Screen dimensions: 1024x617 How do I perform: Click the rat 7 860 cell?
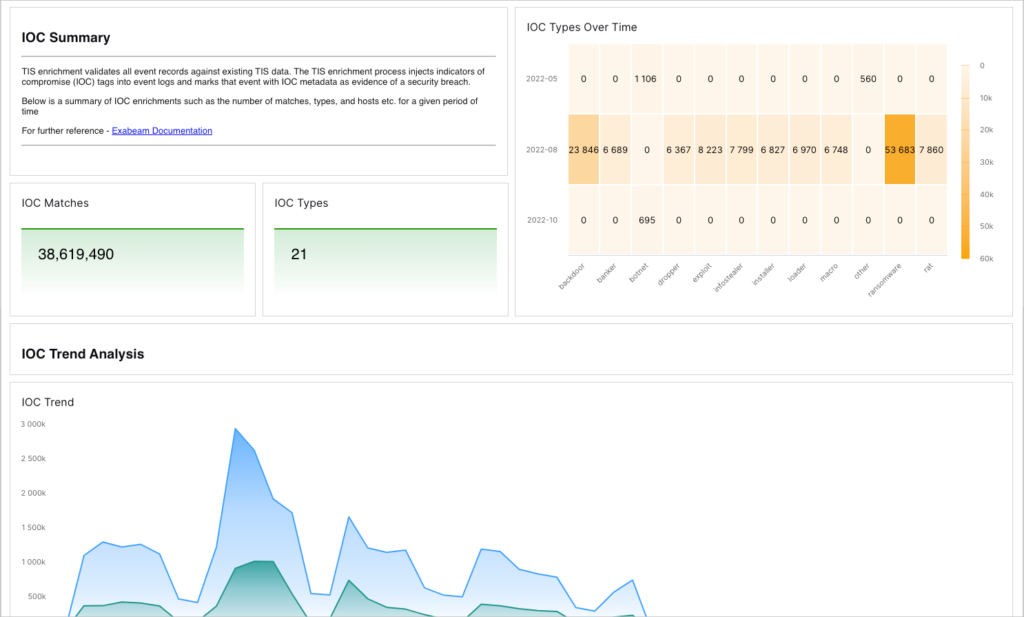coord(931,150)
